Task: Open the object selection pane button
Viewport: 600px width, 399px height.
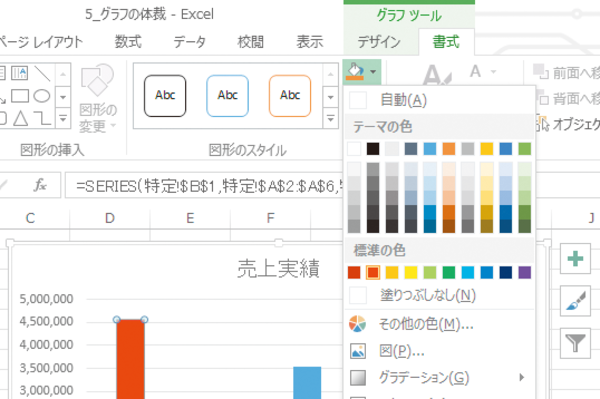Action: click(568, 124)
